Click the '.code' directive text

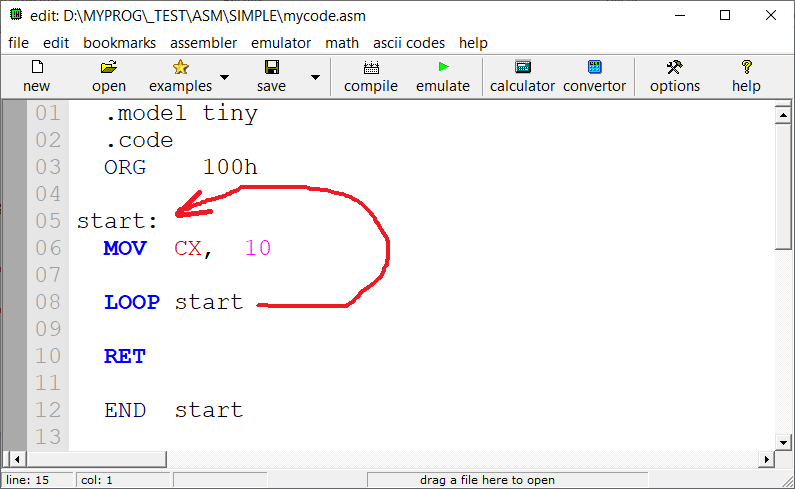coord(139,141)
